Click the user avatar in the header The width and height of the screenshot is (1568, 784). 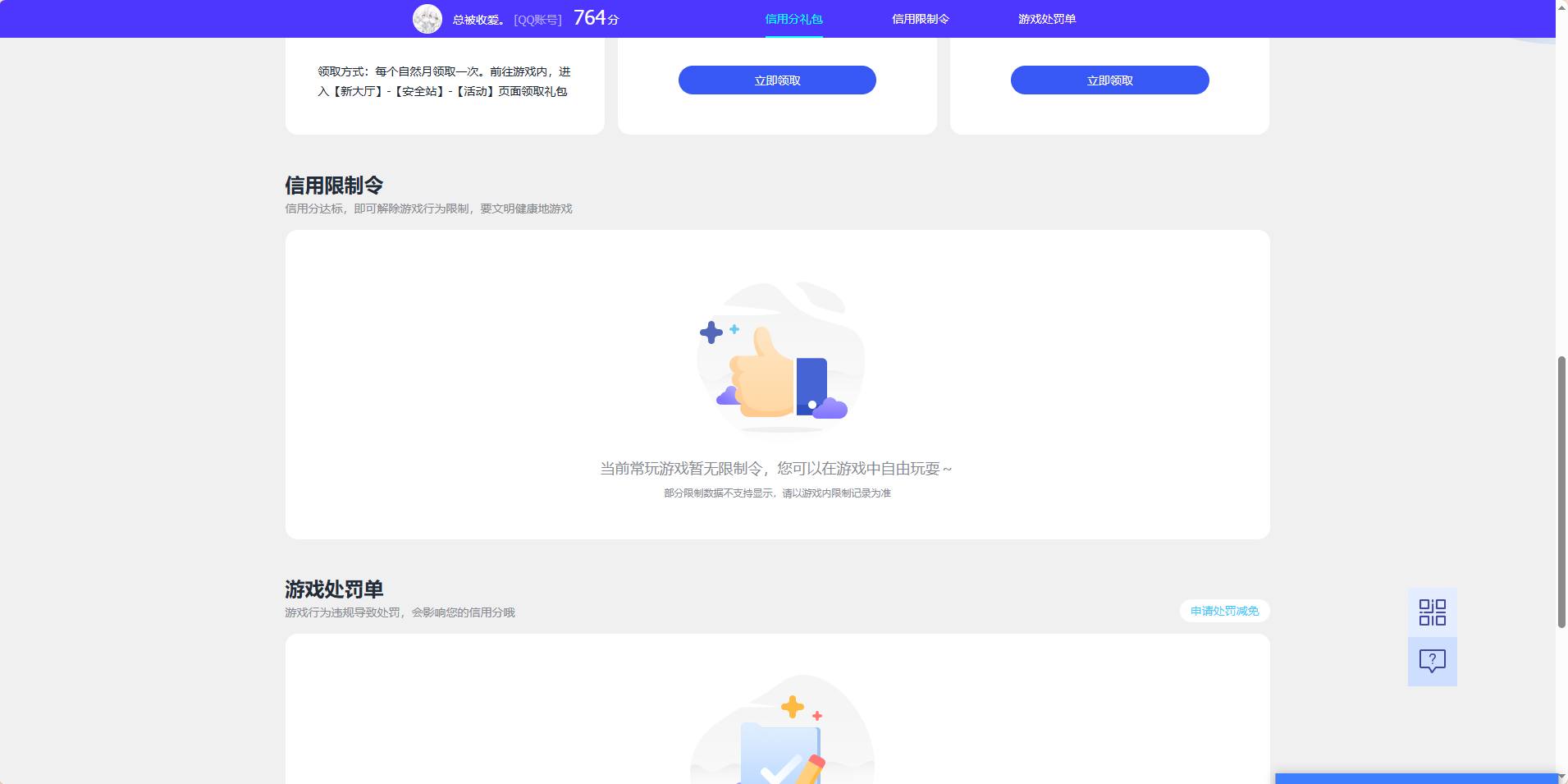click(x=427, y=19)
